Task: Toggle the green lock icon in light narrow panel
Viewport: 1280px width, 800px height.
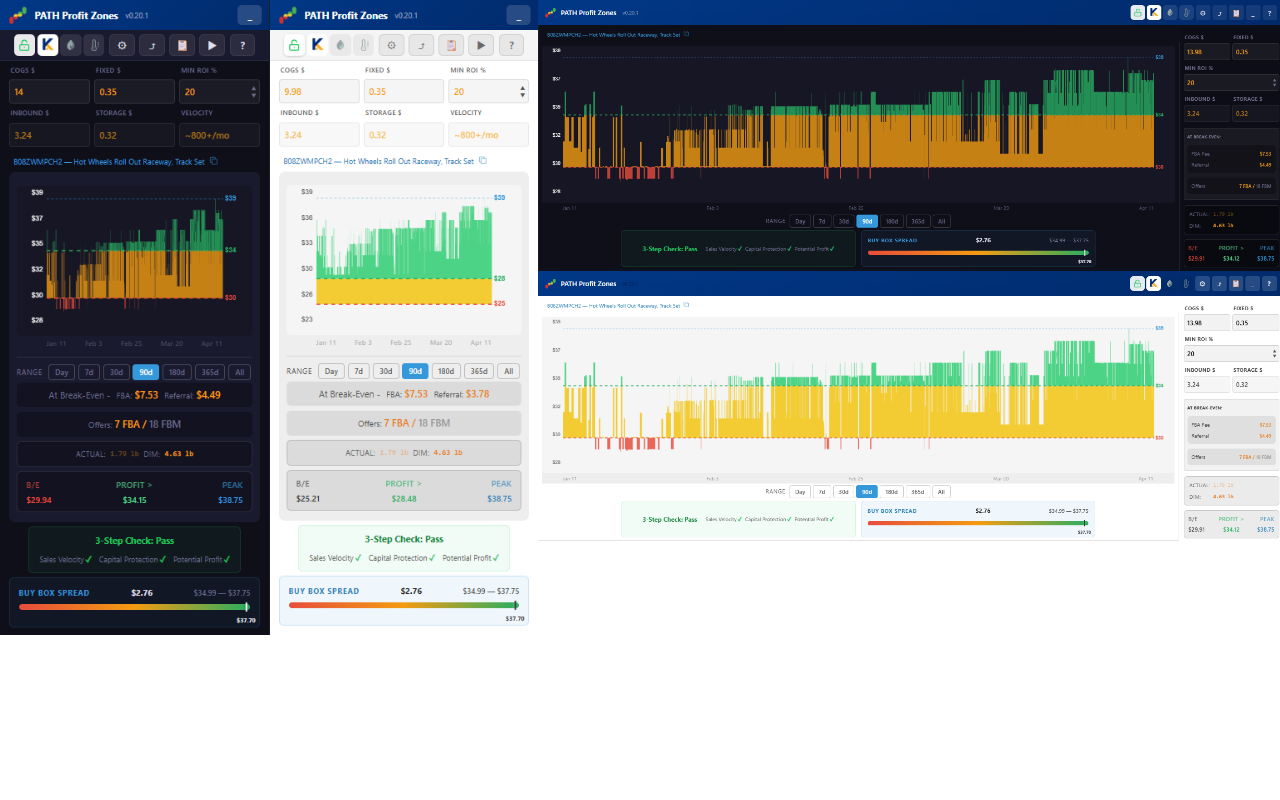Action: tap(293, 45)
